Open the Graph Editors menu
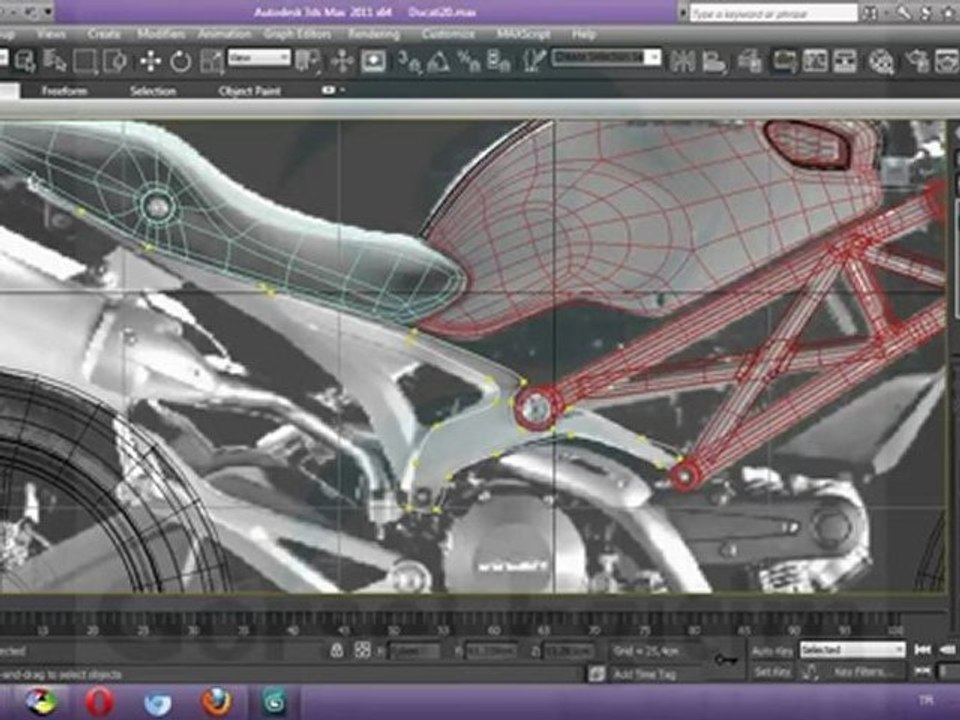Viewport: 960px width, 720px height. click(297, 34)
